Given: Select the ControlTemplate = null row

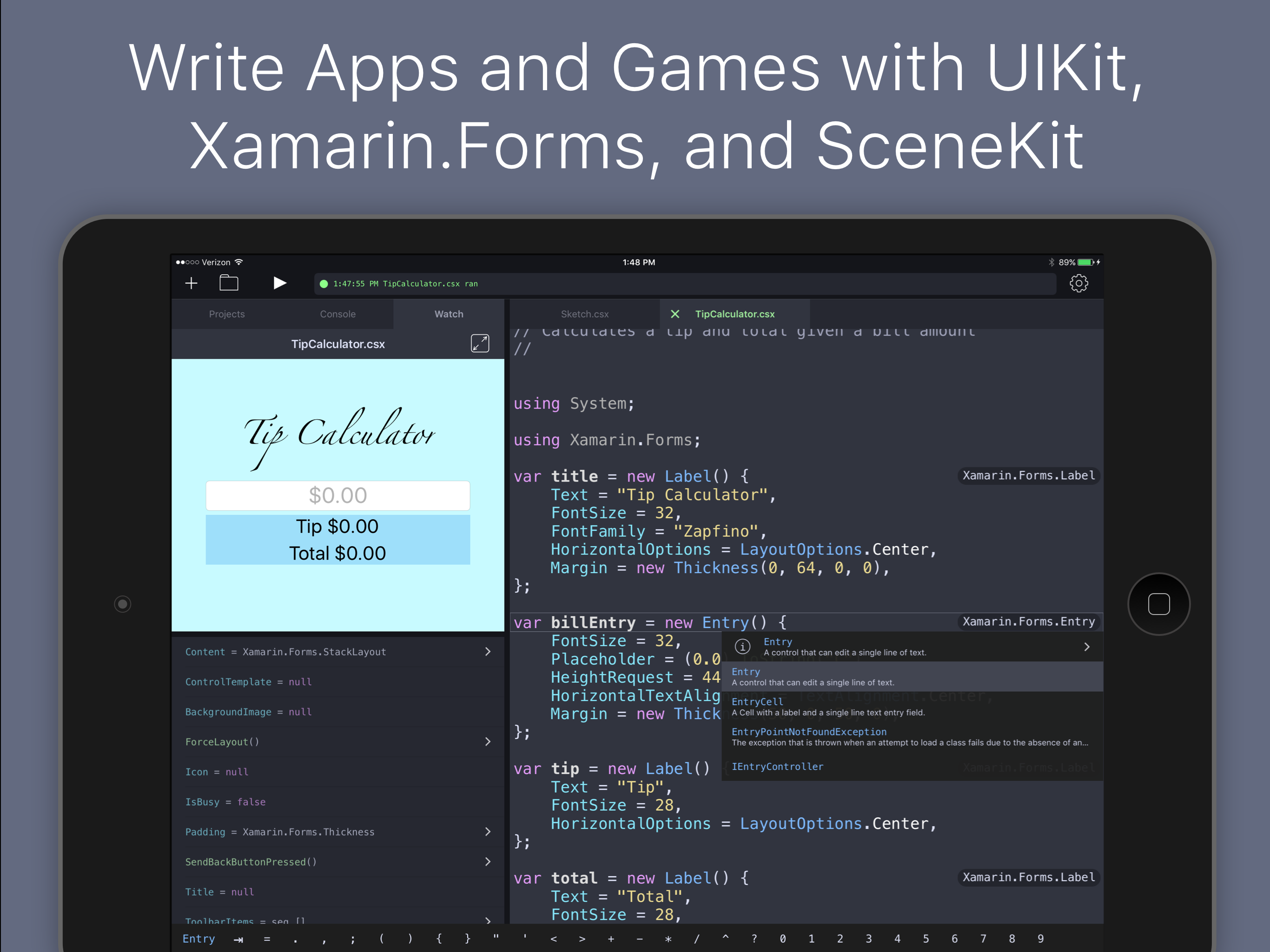Looking at the screenshot, I should [337, 682].
